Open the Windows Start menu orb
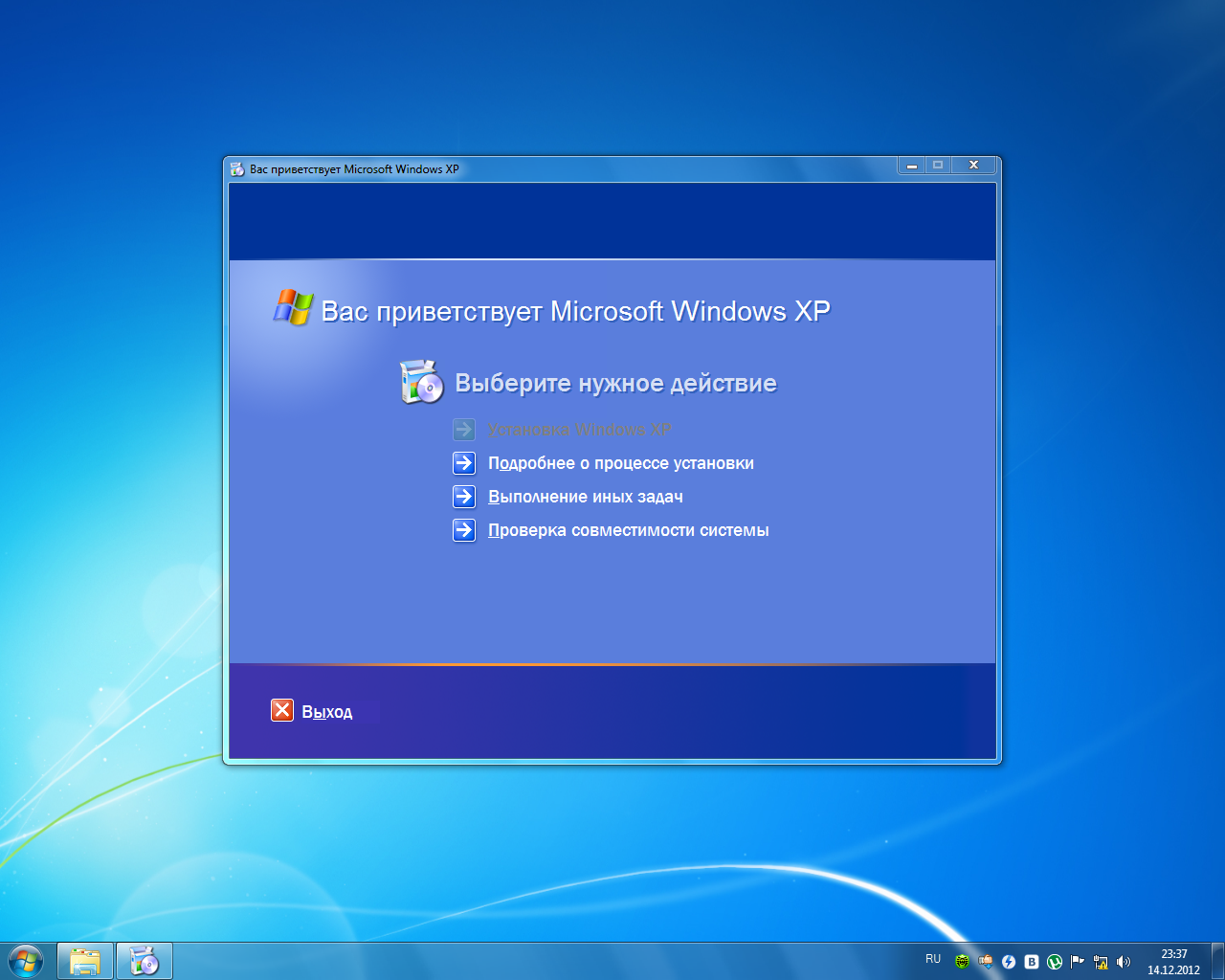Viewport: 1225px width, 980px height. pos(26,961)
